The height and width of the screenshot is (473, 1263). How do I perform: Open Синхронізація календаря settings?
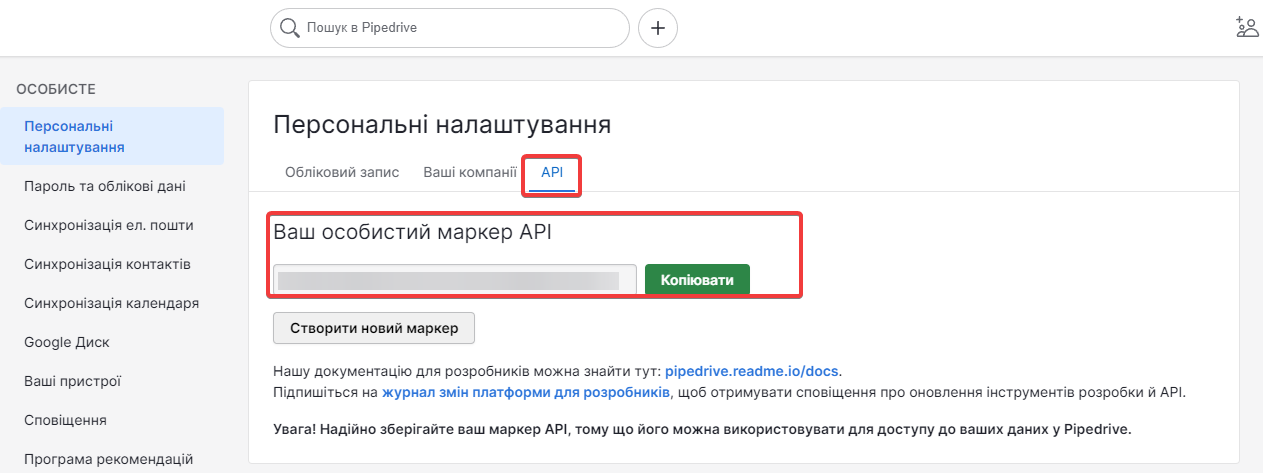tap(111, 303)
